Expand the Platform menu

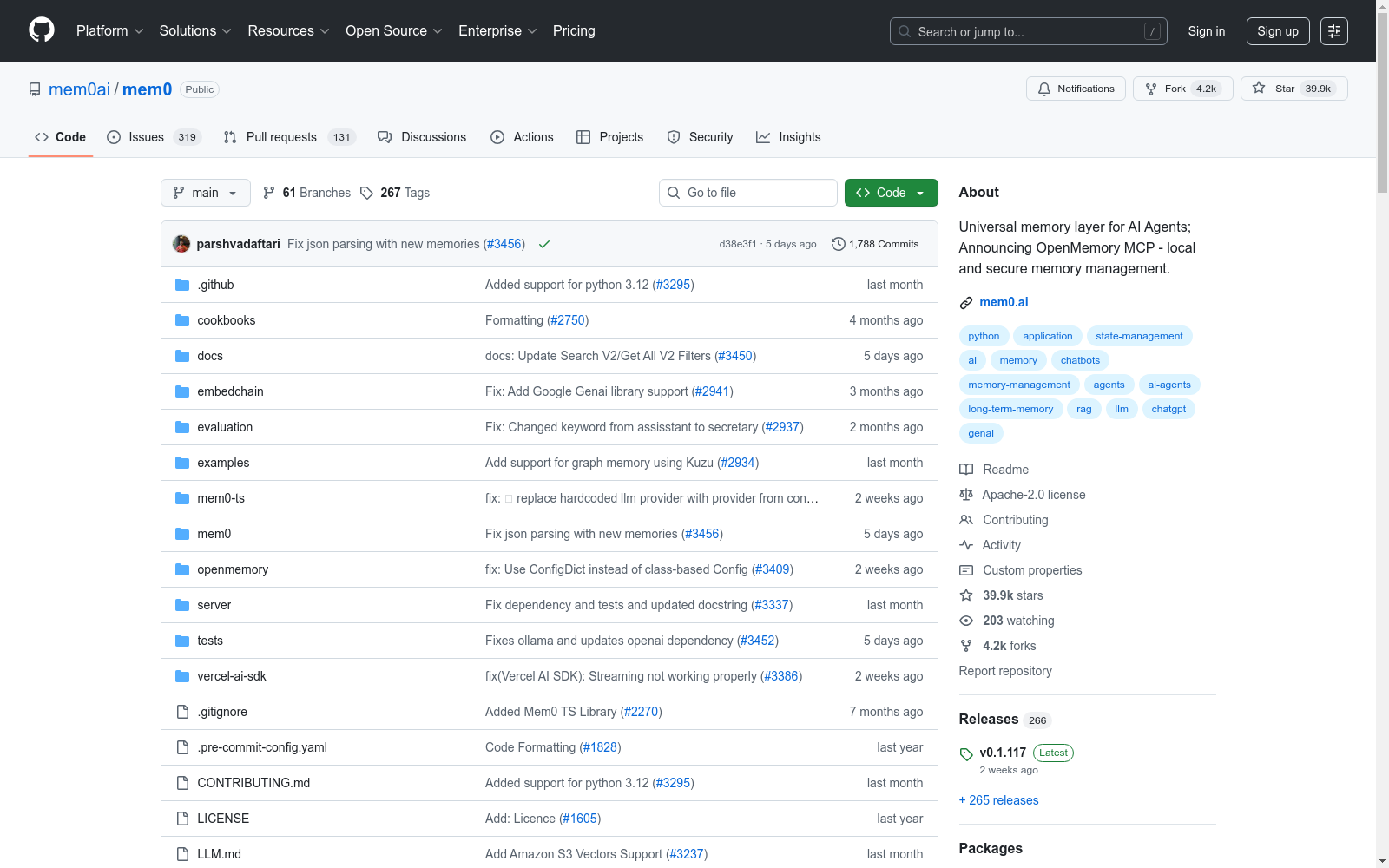109,31
